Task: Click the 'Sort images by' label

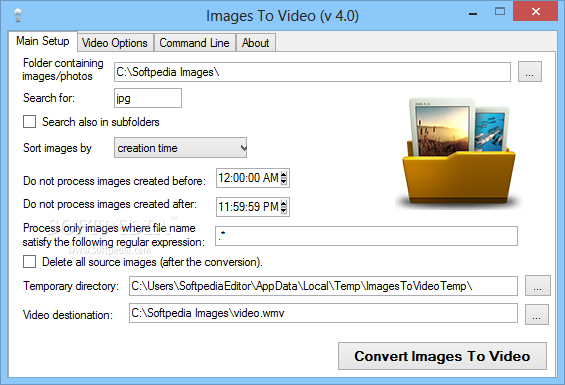Action: (x=57, y=148)
